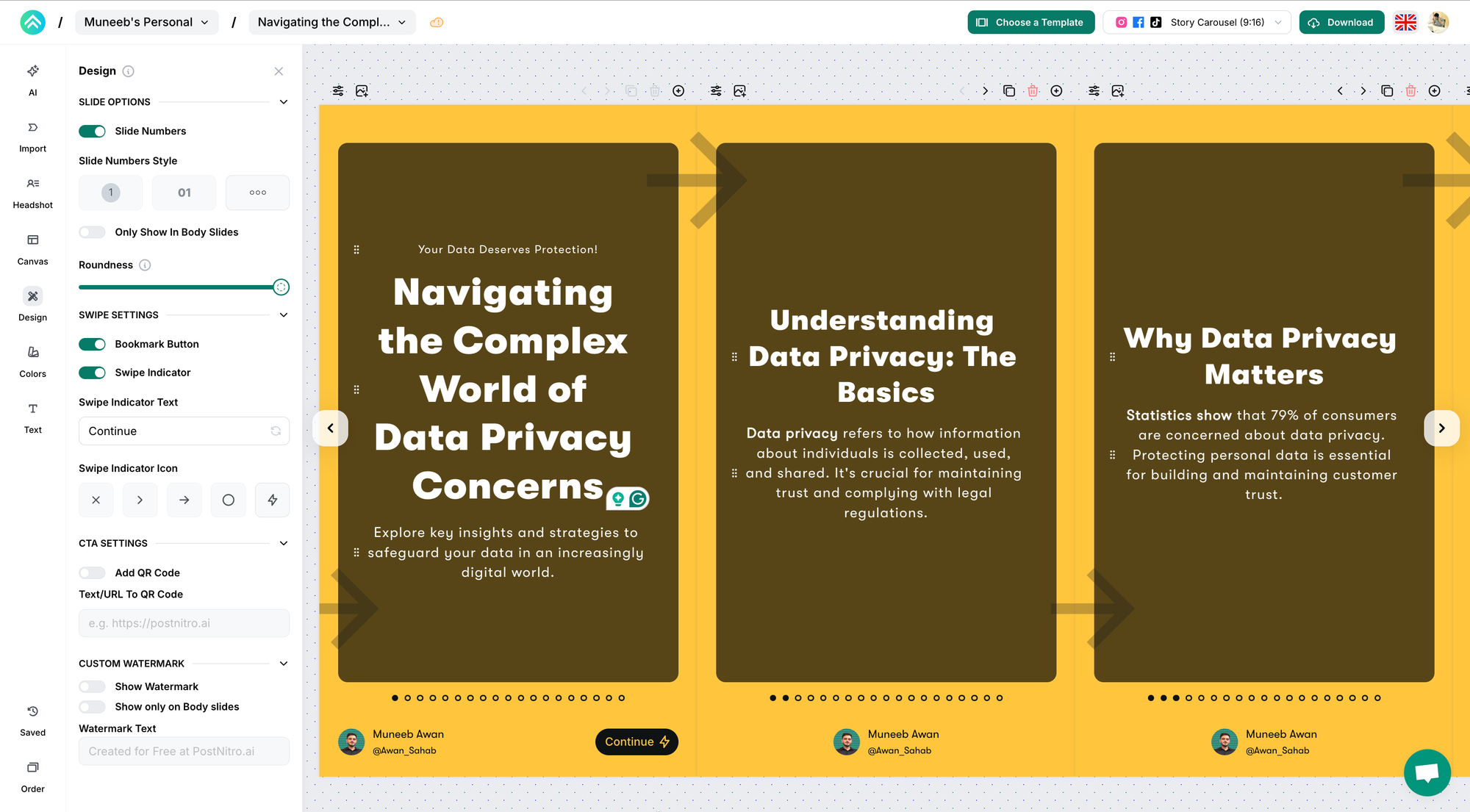Viewport: 1470px width, 812px height.
Task: Click the Choose a Template button
Action: coord(1030,22)
